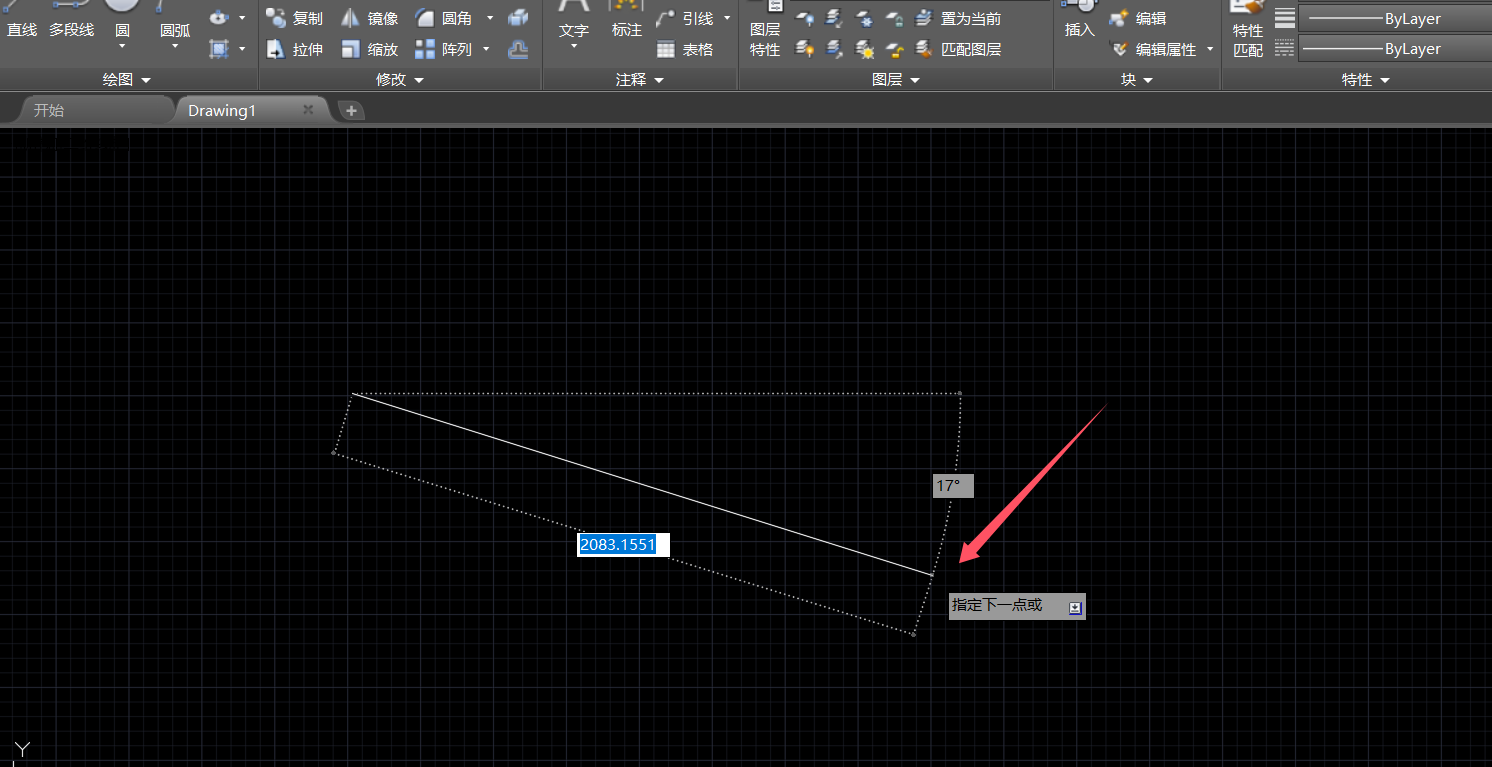
Task: Select the 拉伸 (Stretch) tool
Action: [295, 48]
